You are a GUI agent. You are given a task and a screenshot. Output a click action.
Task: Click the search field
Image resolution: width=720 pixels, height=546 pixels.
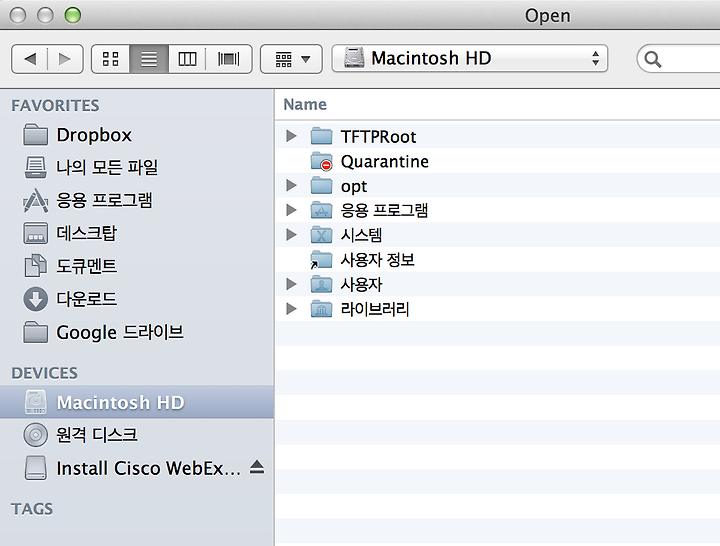click(x=679, y=59)
